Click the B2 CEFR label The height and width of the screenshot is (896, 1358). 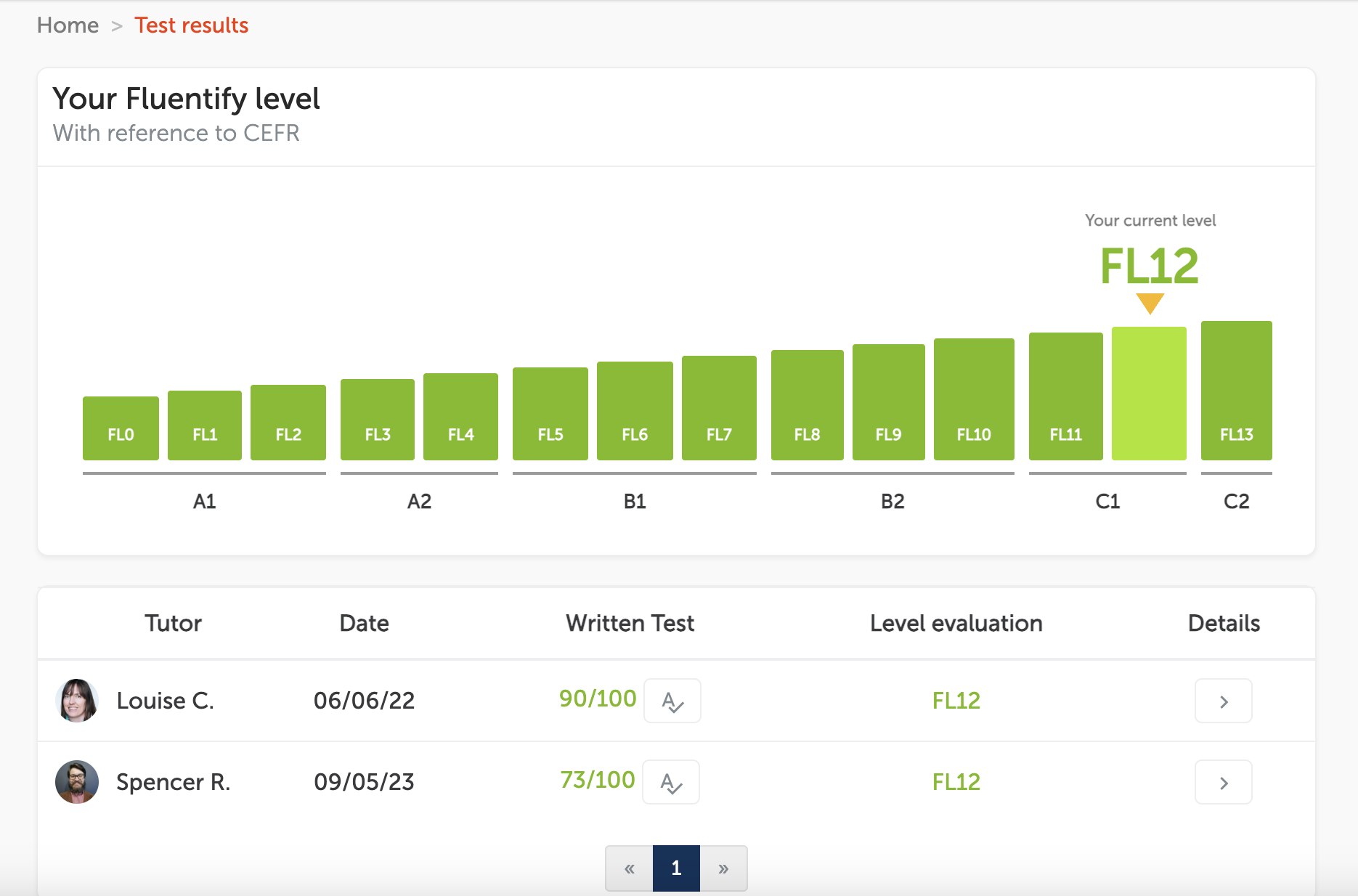(893, 501)
